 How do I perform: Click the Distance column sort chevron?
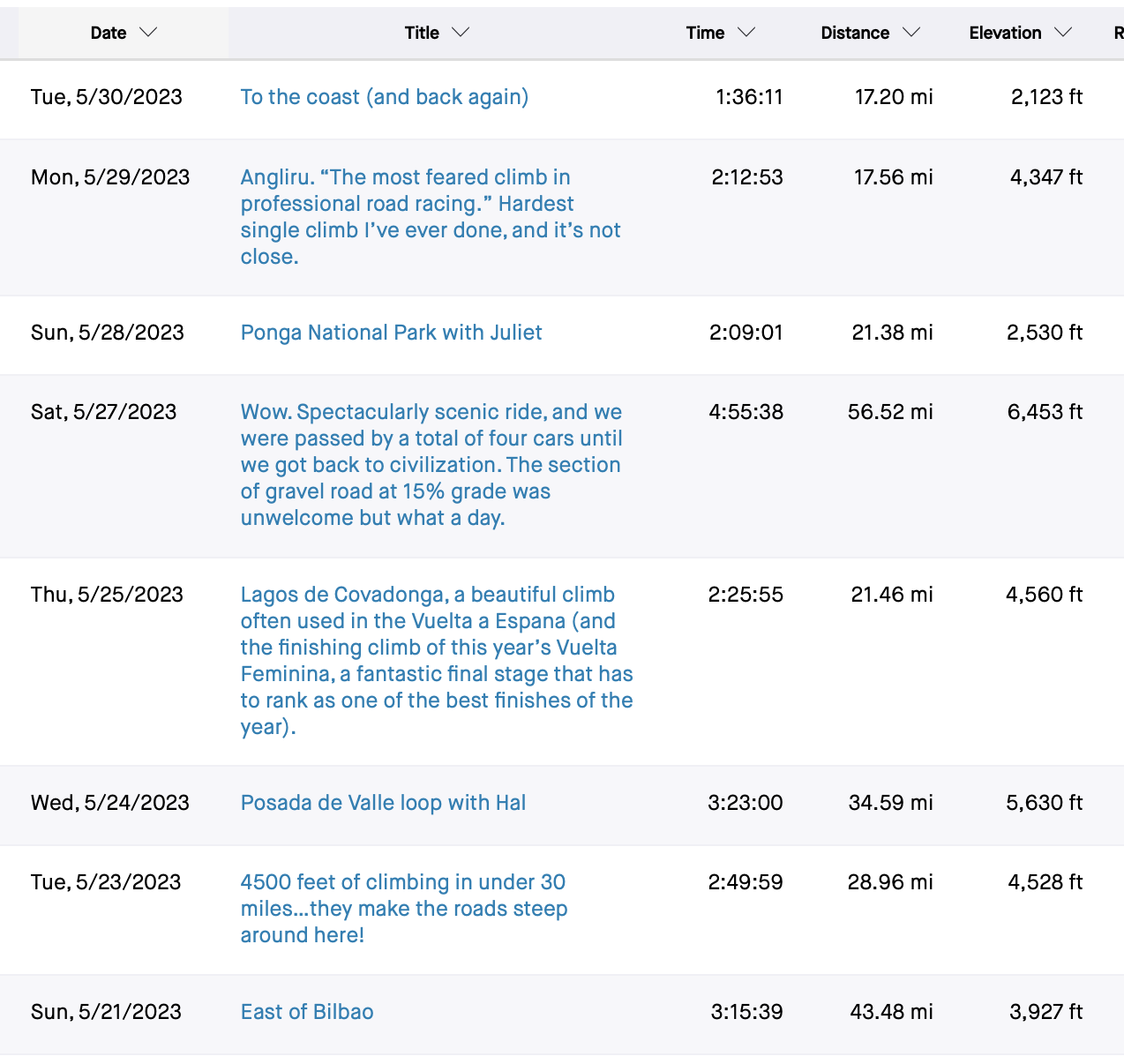coord(911,33)
